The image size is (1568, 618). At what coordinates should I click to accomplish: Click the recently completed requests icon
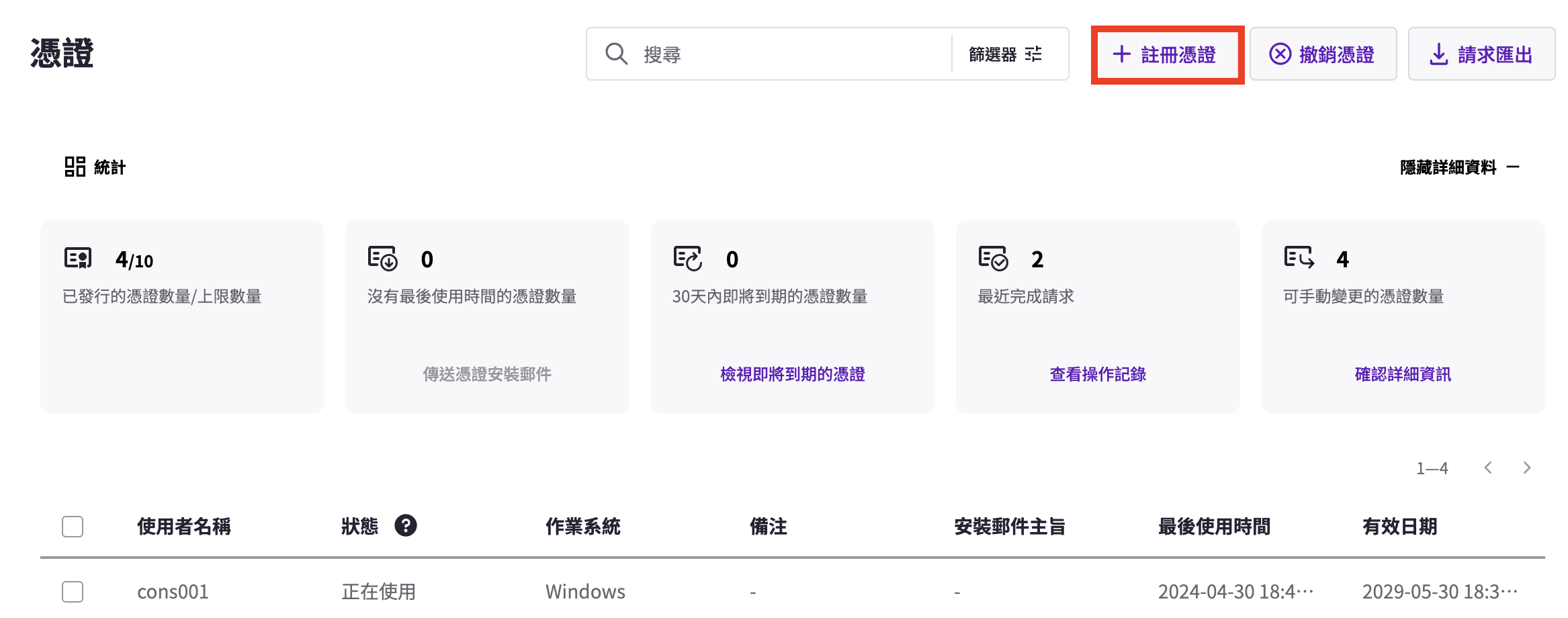pos(993,259)
